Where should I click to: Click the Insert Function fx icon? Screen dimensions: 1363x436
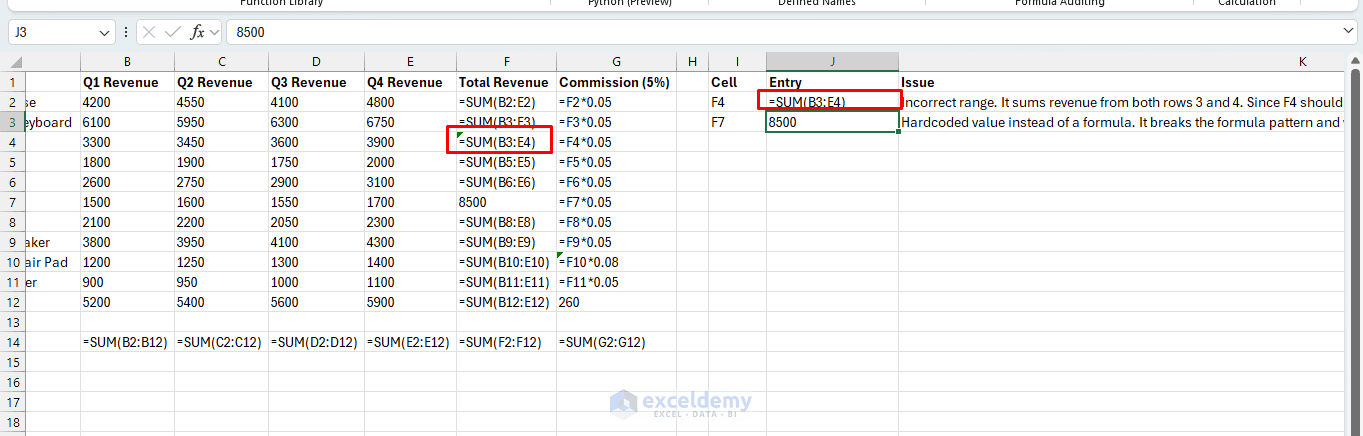(198, 32)
